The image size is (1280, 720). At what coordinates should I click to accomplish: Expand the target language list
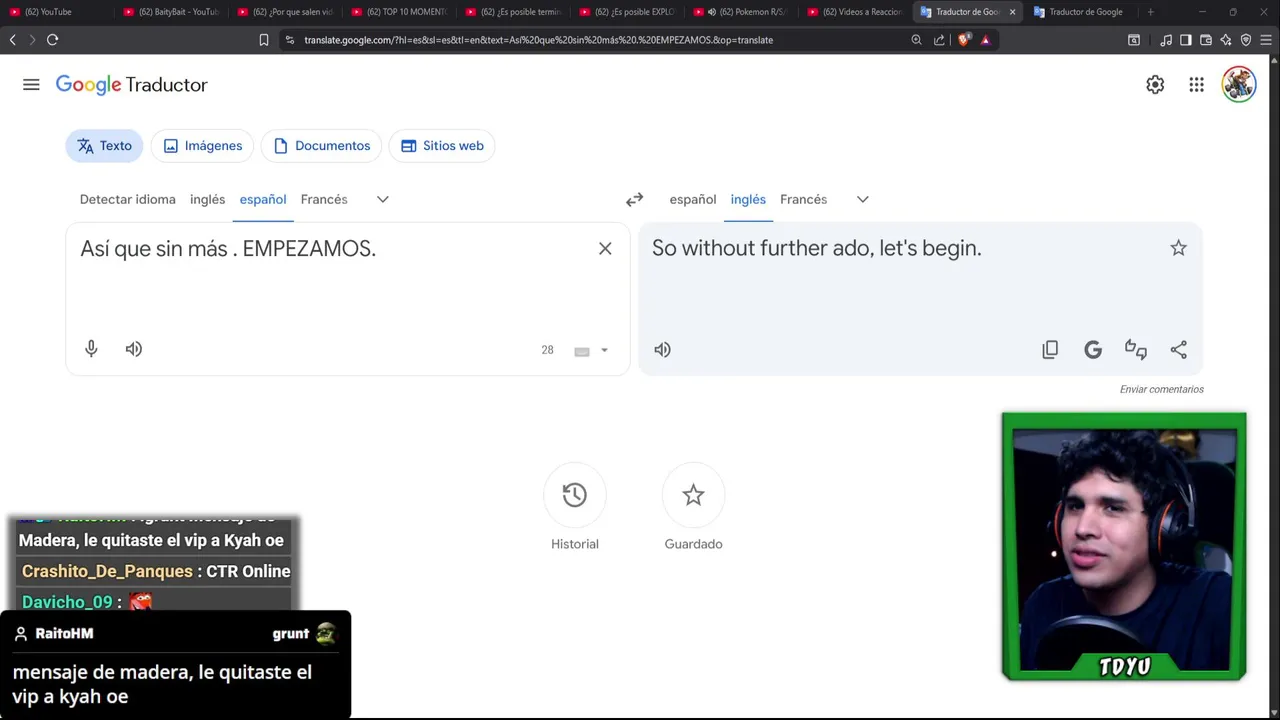(862, 200)
